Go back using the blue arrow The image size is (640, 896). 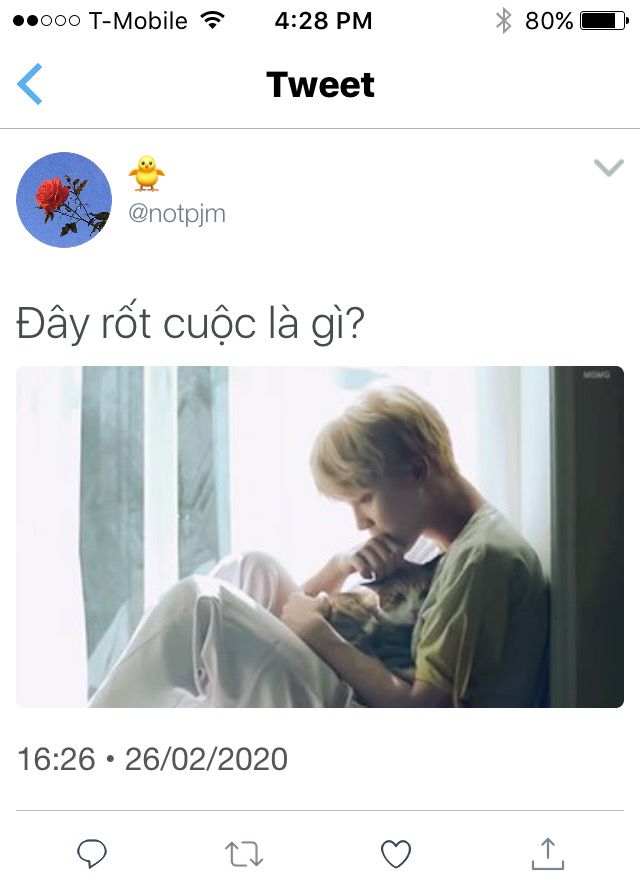click(x=30, y=84)
